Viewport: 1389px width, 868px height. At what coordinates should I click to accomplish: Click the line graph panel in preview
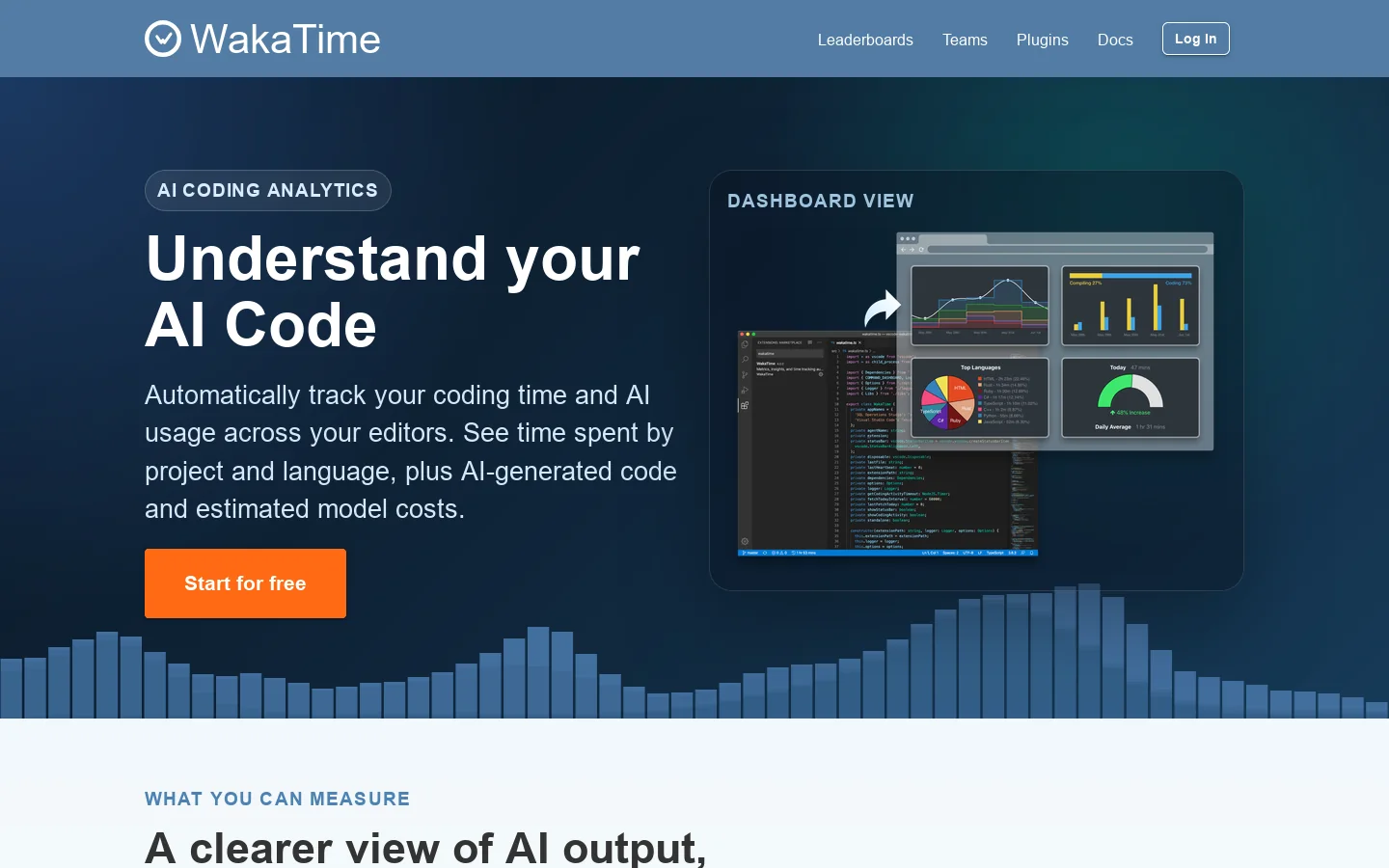tap(980, 306)
